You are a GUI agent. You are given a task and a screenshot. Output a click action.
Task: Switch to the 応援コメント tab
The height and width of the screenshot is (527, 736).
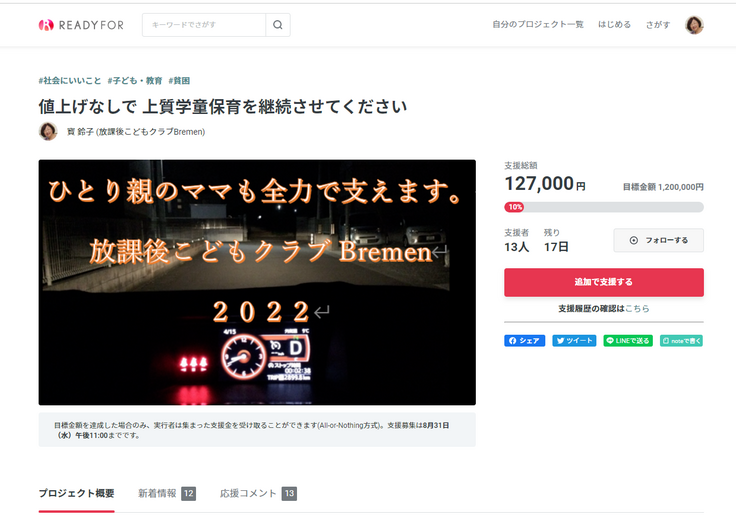pyautogui.click(x=258, y=493)
